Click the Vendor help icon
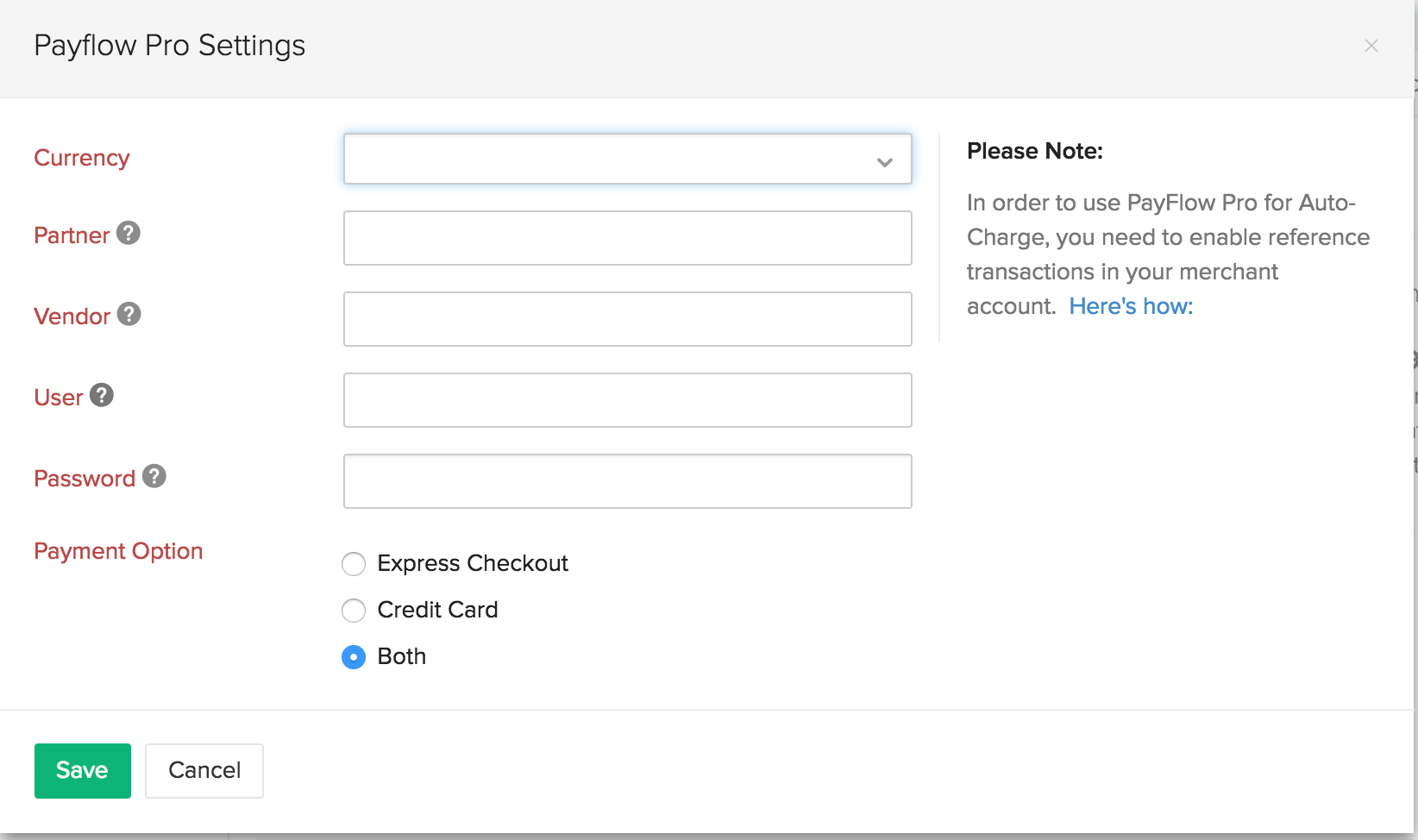Image resolution: width=1418 pixels, height=840 pixels. (x=129, y=315)
